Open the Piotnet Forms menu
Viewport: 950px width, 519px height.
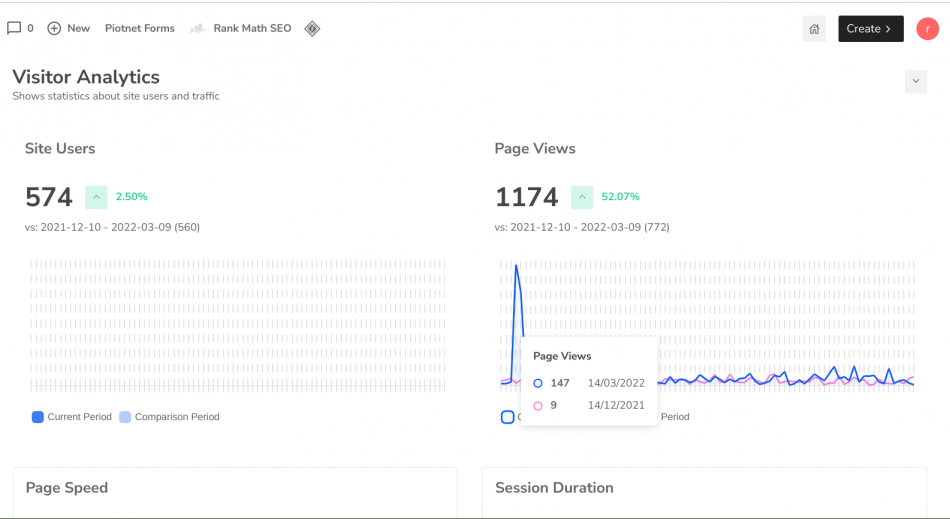pos(139,28)
